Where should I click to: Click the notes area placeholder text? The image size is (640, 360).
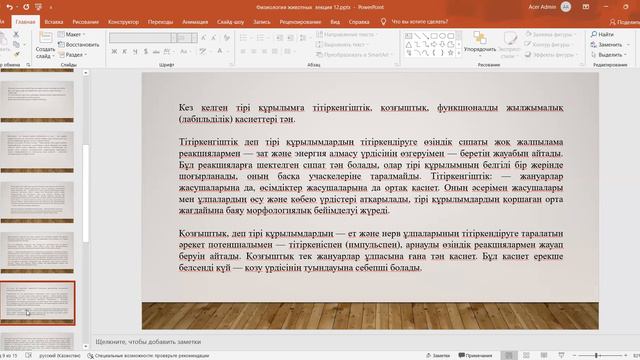(x=148, y=342)
